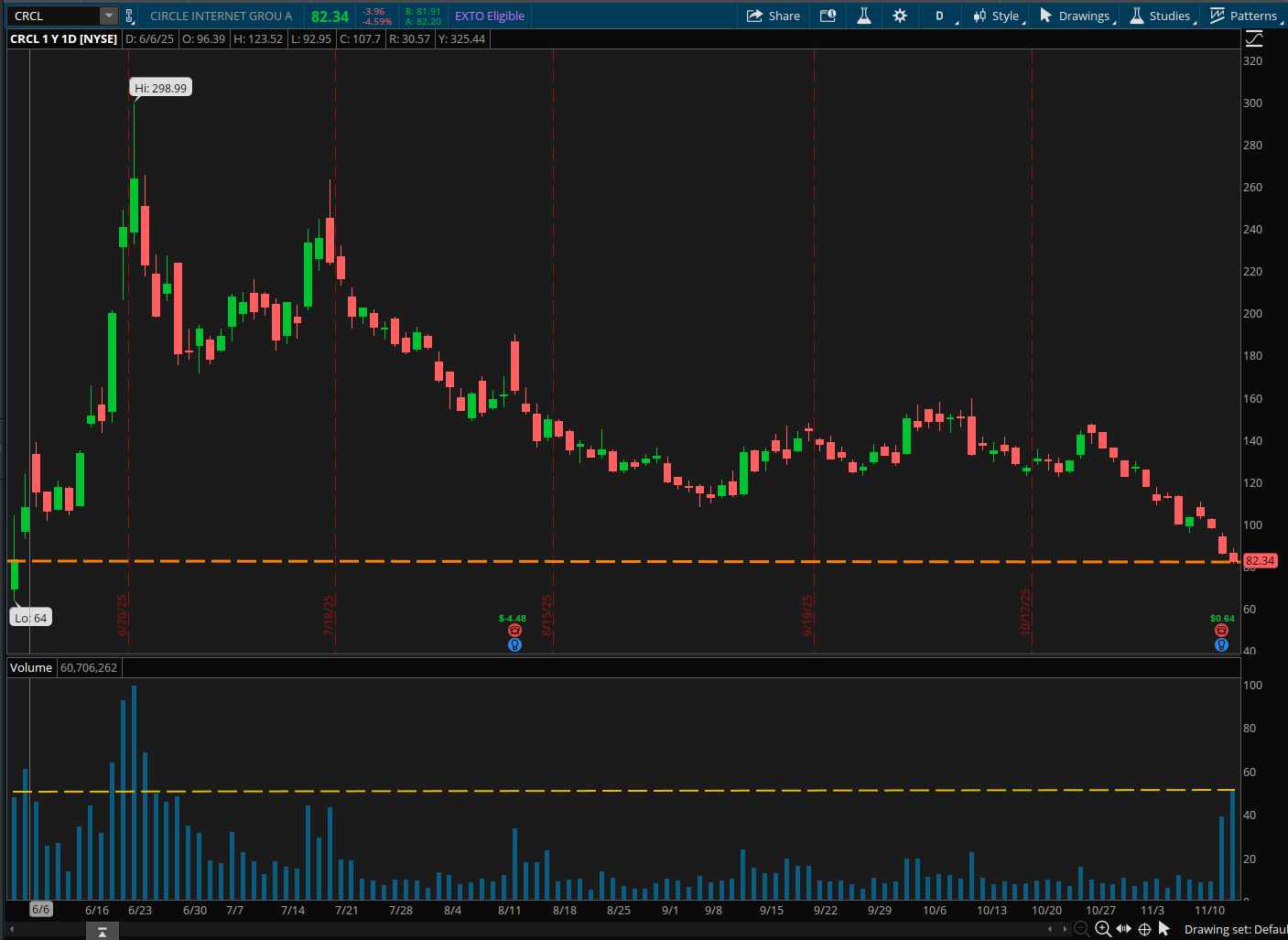Click the yellow dashed volume average line
Screen dimensions: 1288x940
coord(622,791)
